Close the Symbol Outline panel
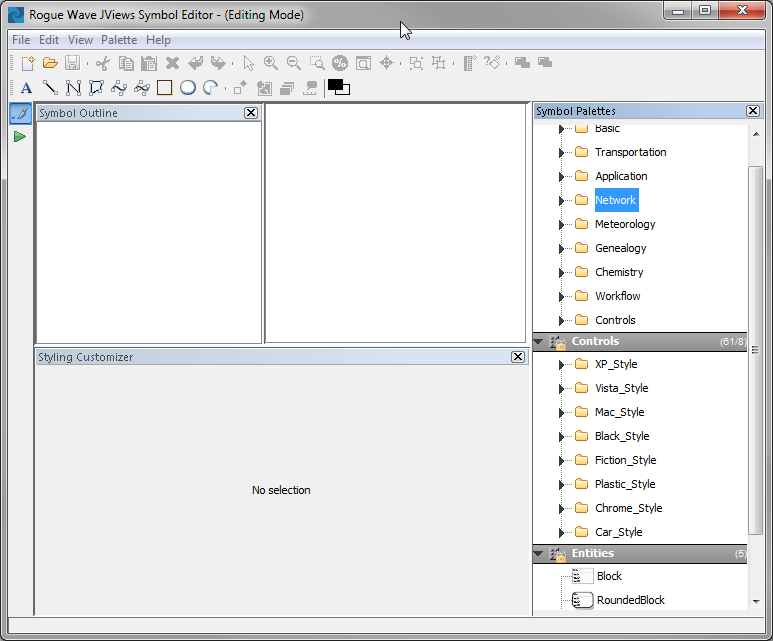 (x=251, y=113)
